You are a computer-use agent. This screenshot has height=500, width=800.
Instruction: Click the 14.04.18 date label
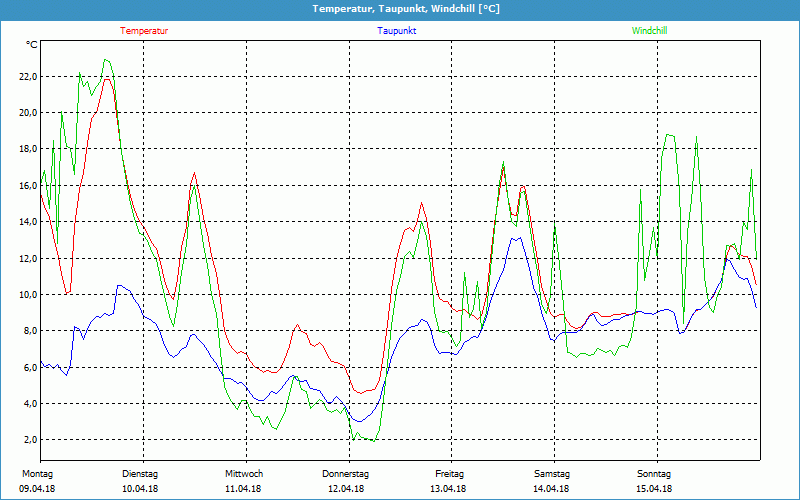(x=552, y=489)
